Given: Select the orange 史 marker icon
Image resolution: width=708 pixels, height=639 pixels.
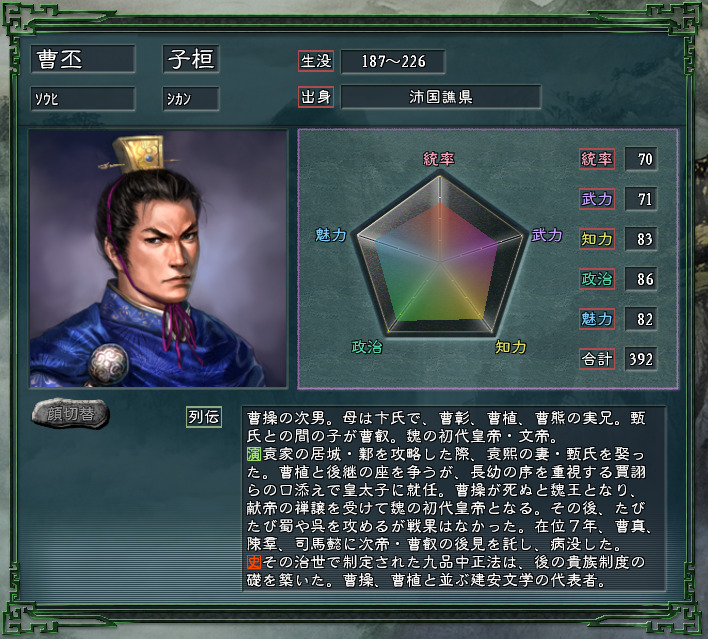Looking at the screenshot, I should coord(254,562).
